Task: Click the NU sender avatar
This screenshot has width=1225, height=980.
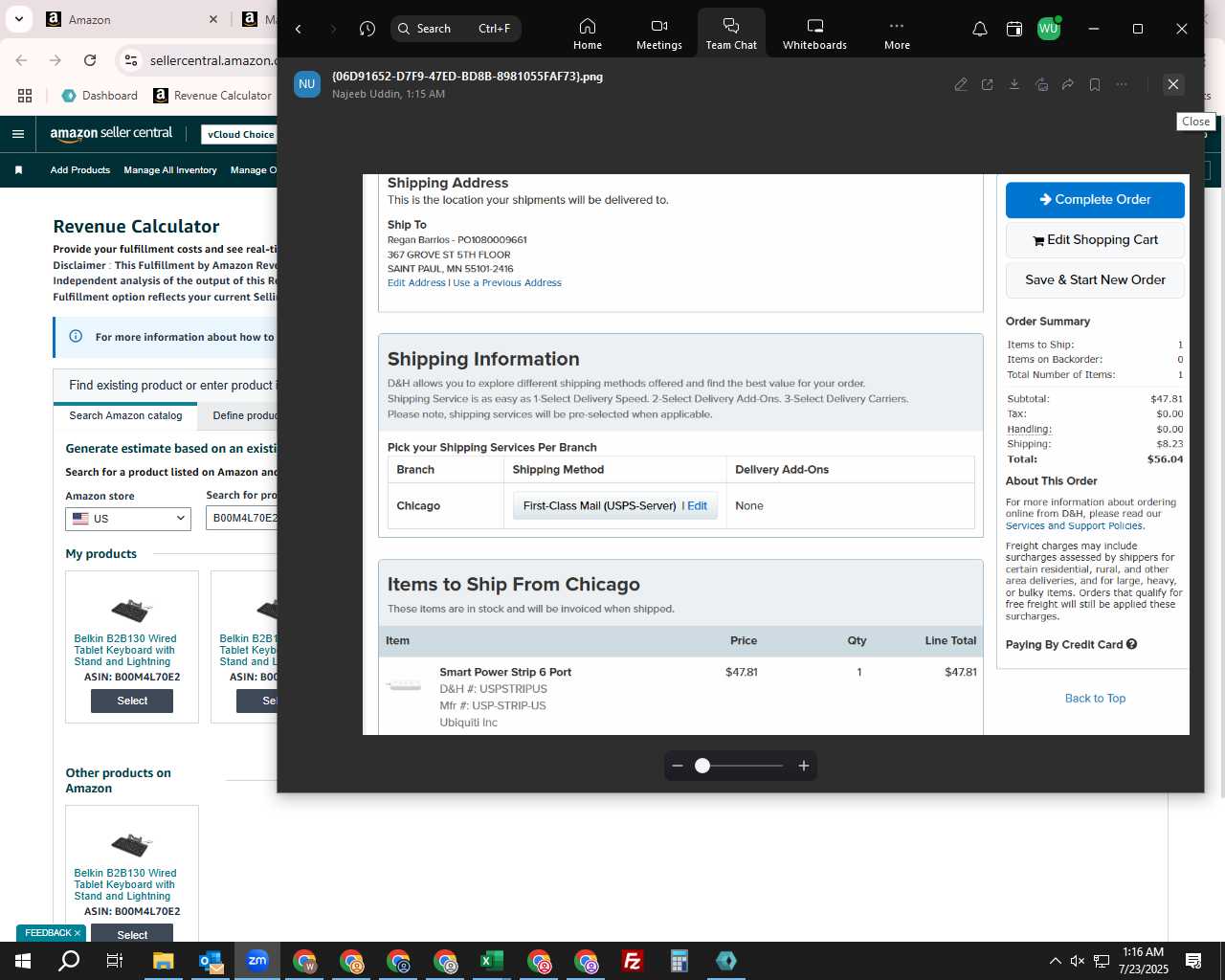Action: coord(307,84)
